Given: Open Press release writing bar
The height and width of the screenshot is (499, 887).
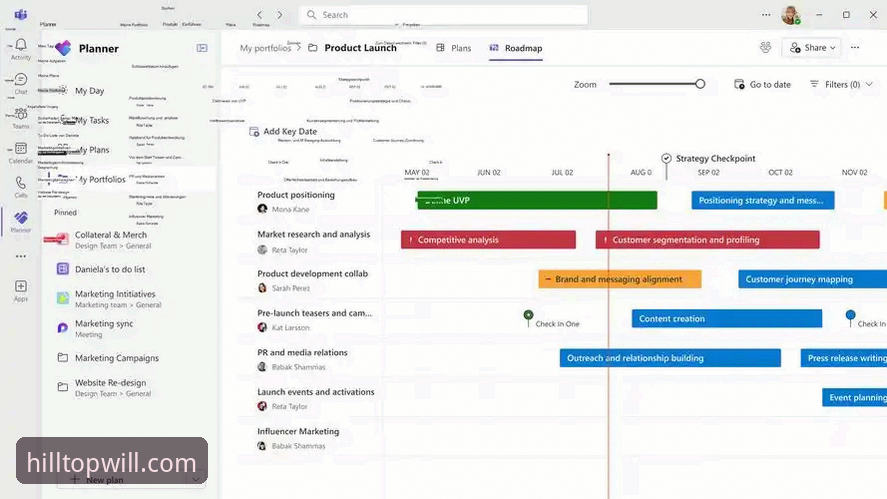Looking at the screenshot, I should (843, 358).
